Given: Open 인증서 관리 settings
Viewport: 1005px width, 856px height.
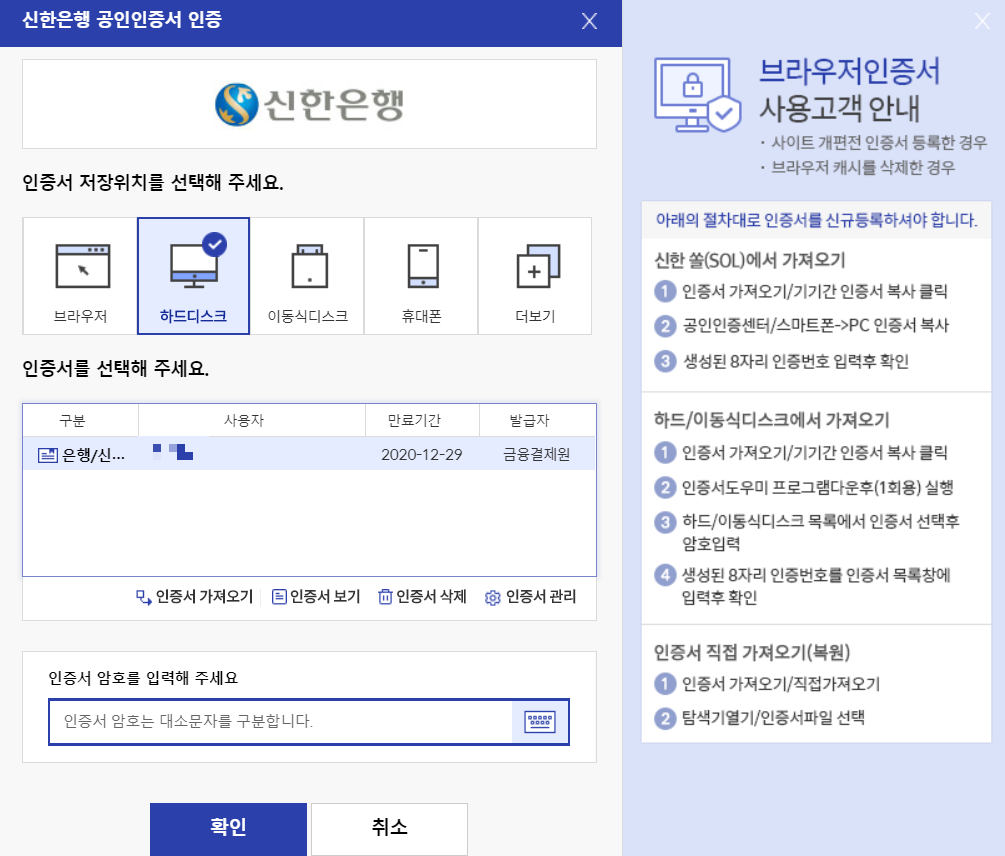Looking at the screenshot, I should pyautogui.click(x=531, y=597).
